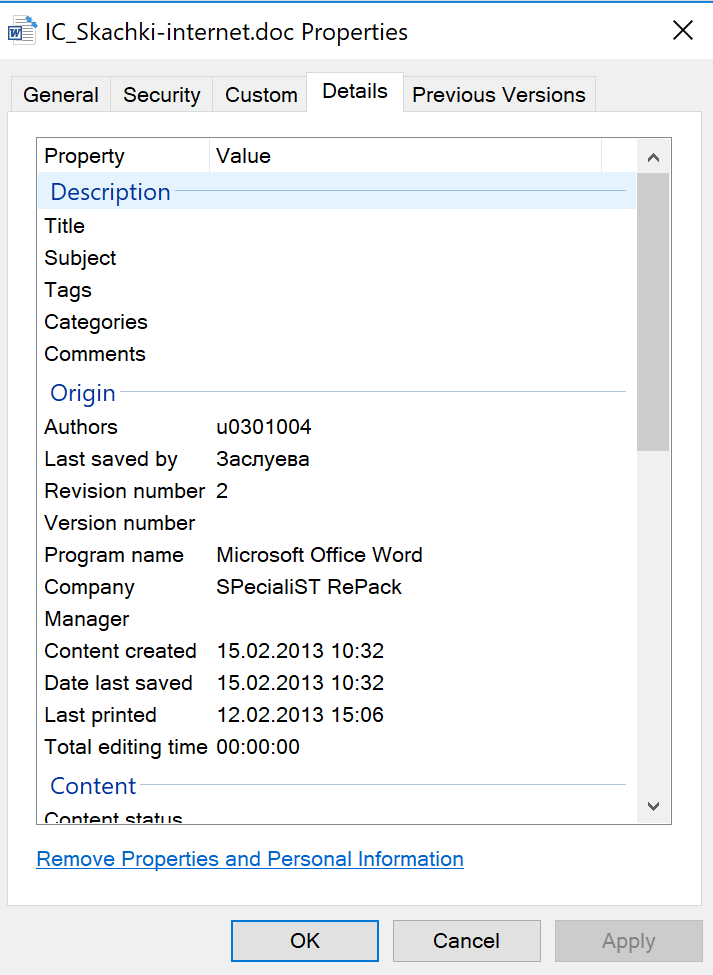This screenshot has width=713, height=975.
Task: Click Remove Properties and Personal Information link
Action: pos(249,859)
